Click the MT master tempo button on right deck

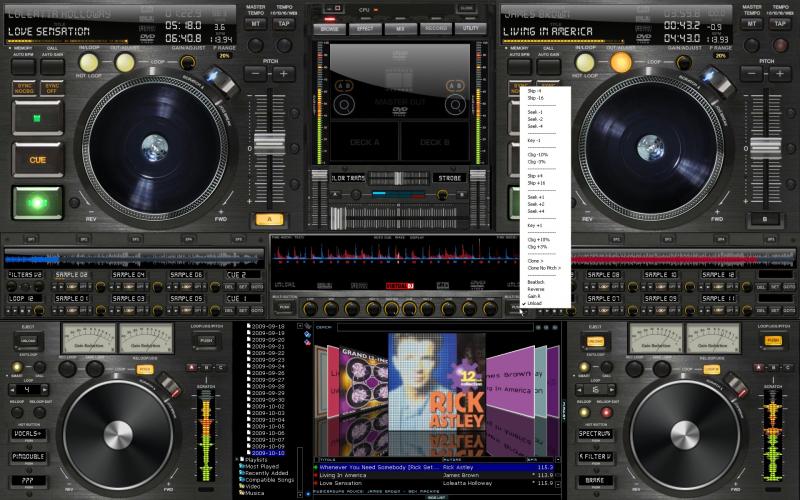point(748,21)
